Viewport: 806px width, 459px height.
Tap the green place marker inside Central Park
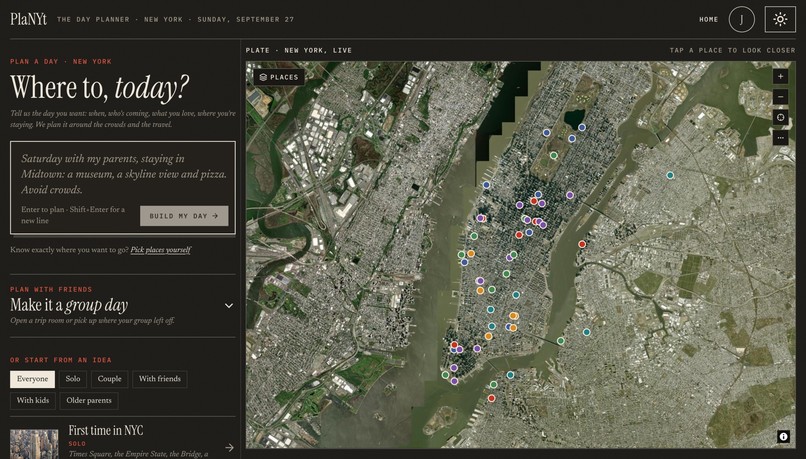coord(554,155)
